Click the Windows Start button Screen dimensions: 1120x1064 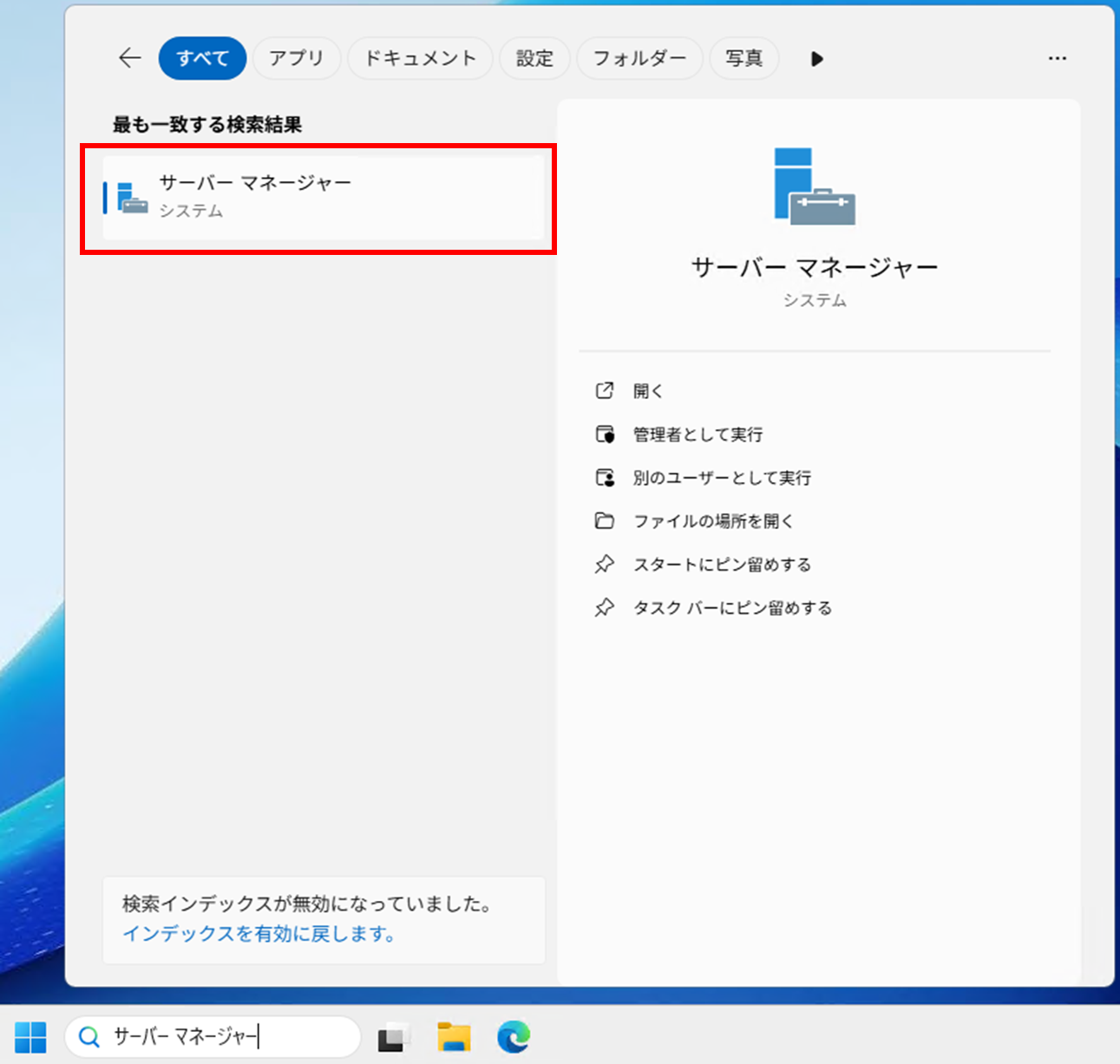pos(31,1036)
